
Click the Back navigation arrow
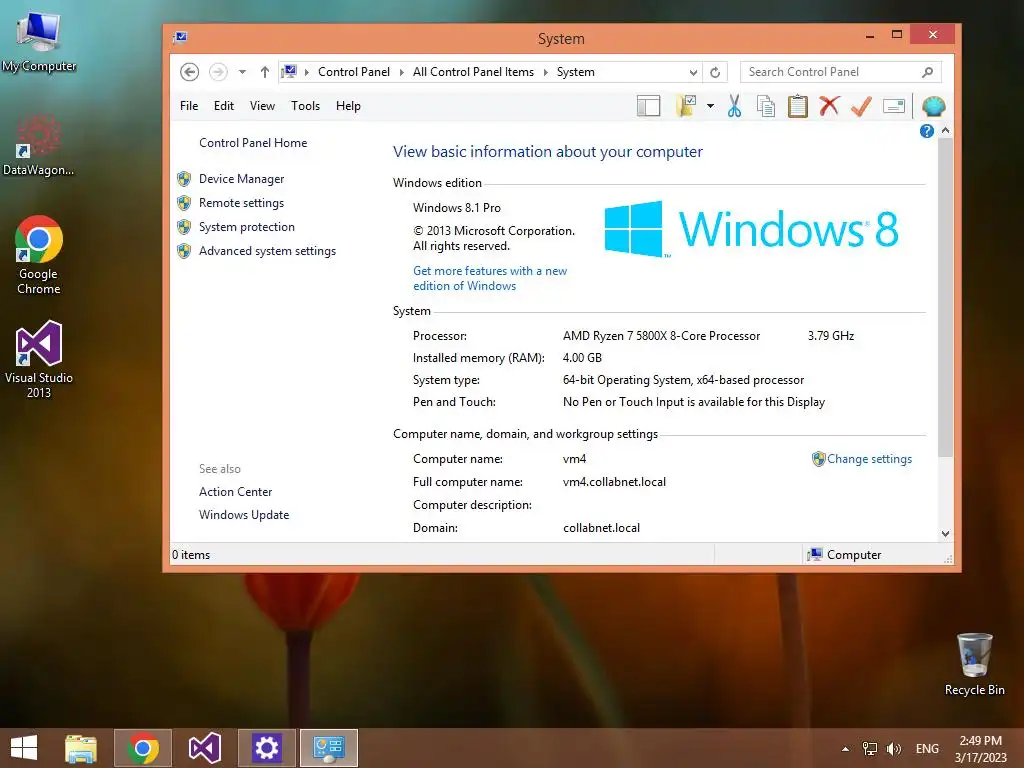pyautogui.click(x=189, y=72)
